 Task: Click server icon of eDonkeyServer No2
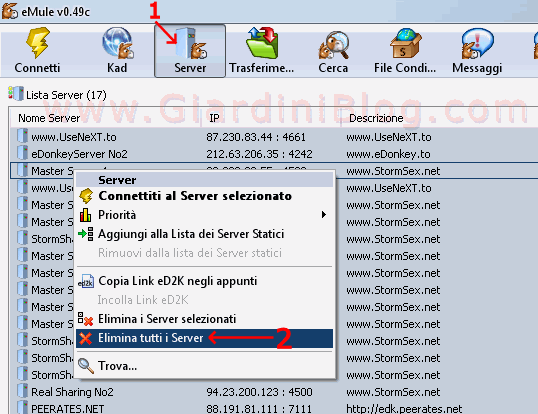(22, 153)
